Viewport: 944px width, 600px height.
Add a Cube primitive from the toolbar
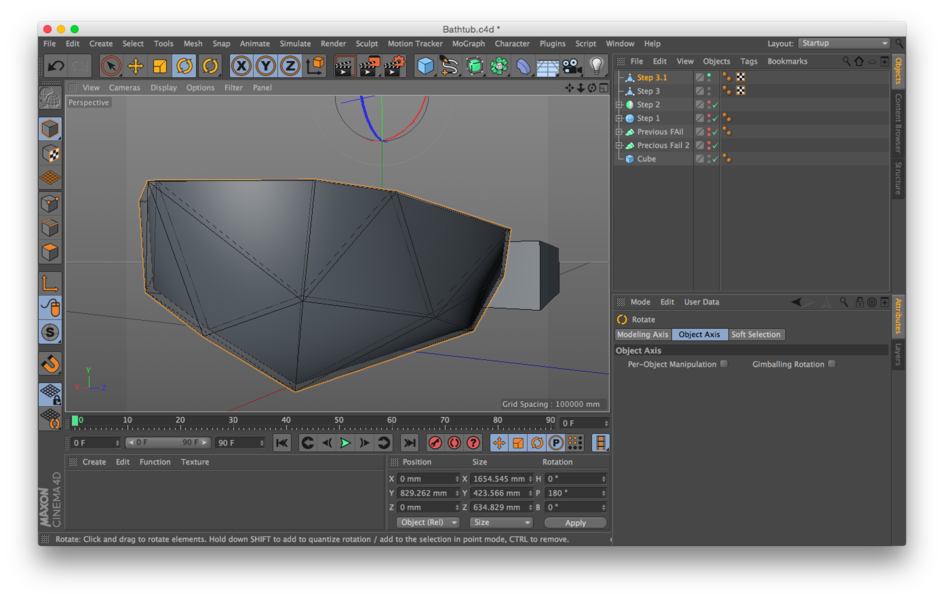pos(426,66)
